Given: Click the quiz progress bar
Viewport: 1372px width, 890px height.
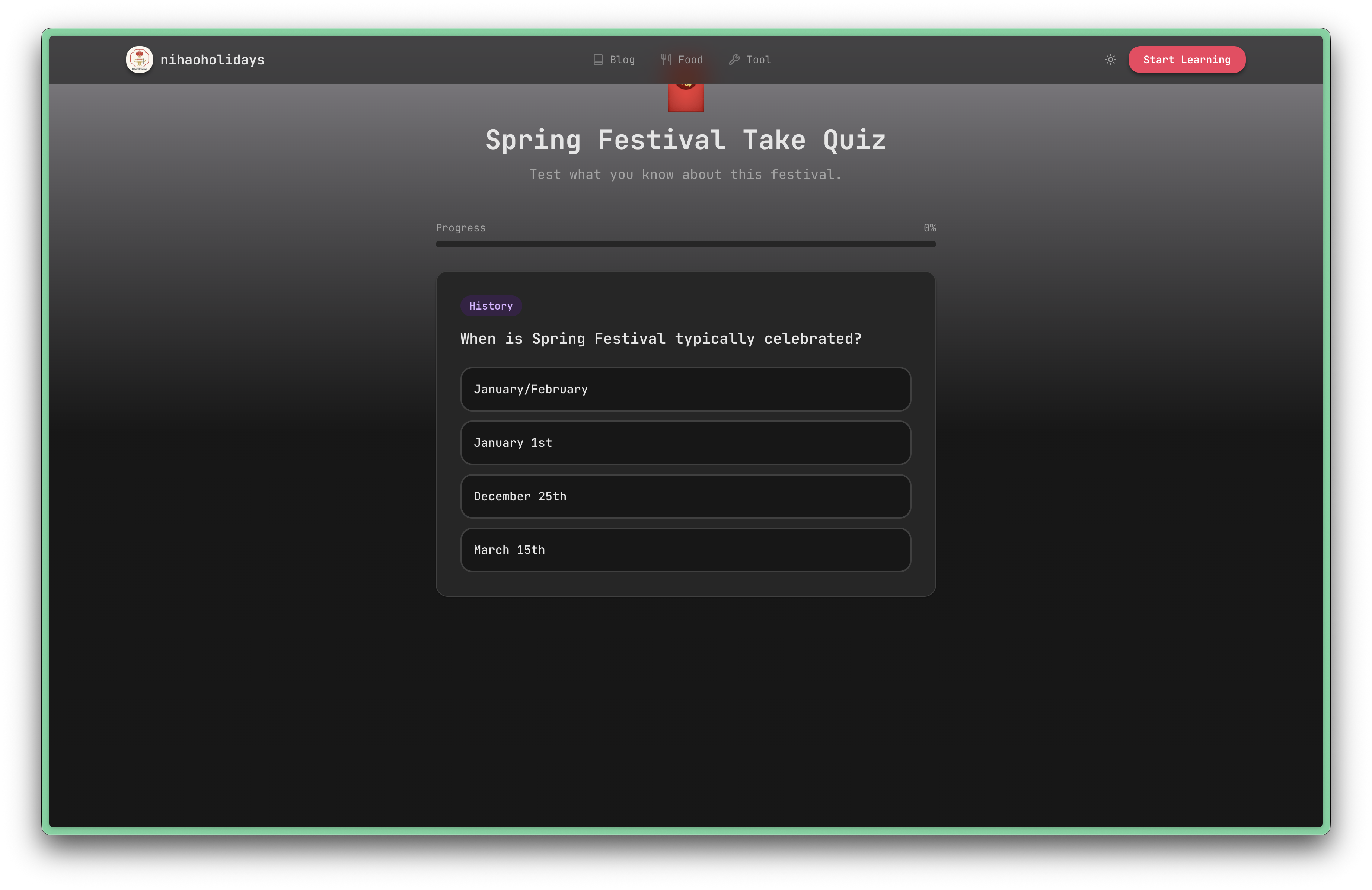Looking at the screenshot, I should (x=685, y=244).
